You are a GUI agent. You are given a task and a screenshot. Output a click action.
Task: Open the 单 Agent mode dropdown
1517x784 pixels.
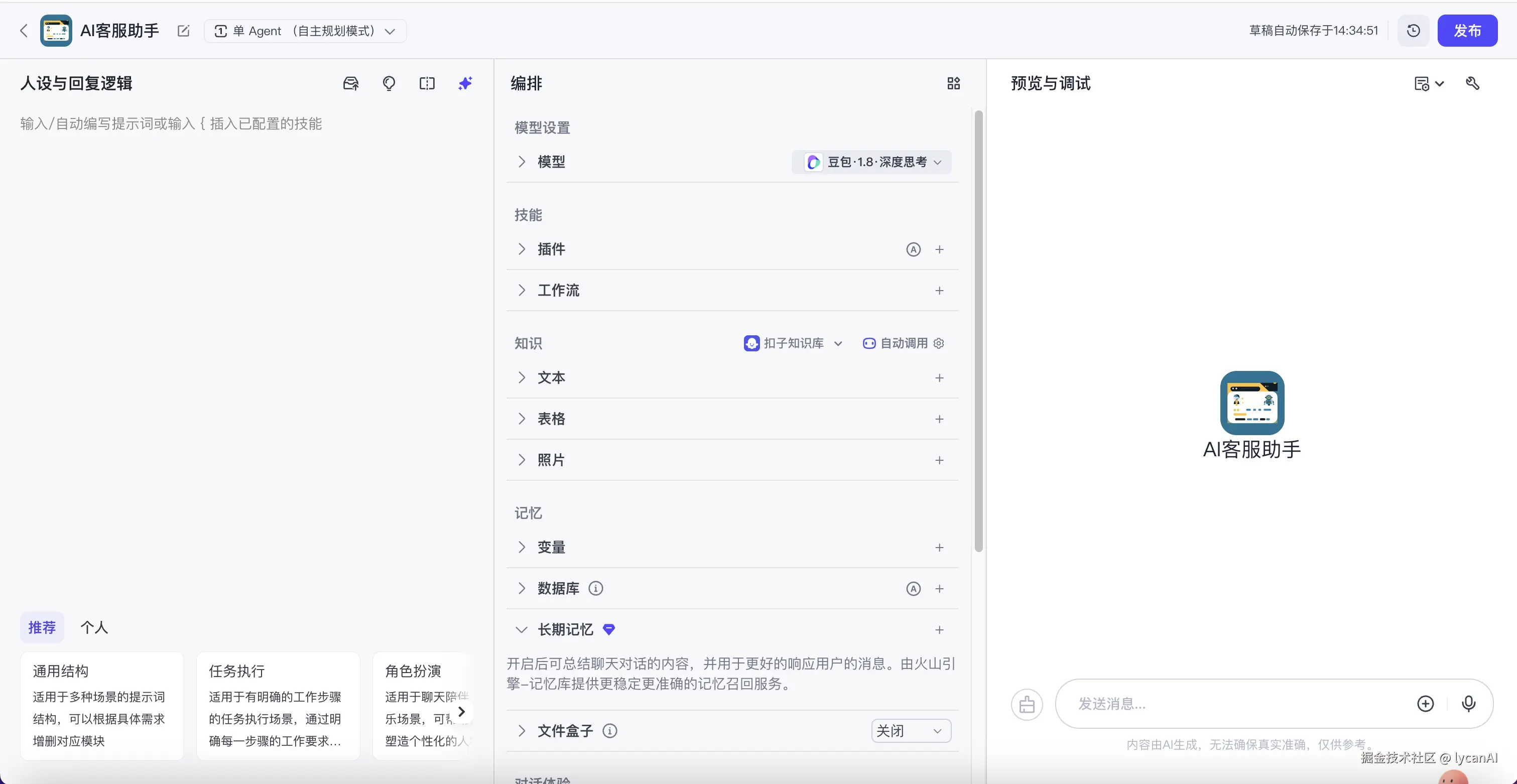(x=305, y=31)
